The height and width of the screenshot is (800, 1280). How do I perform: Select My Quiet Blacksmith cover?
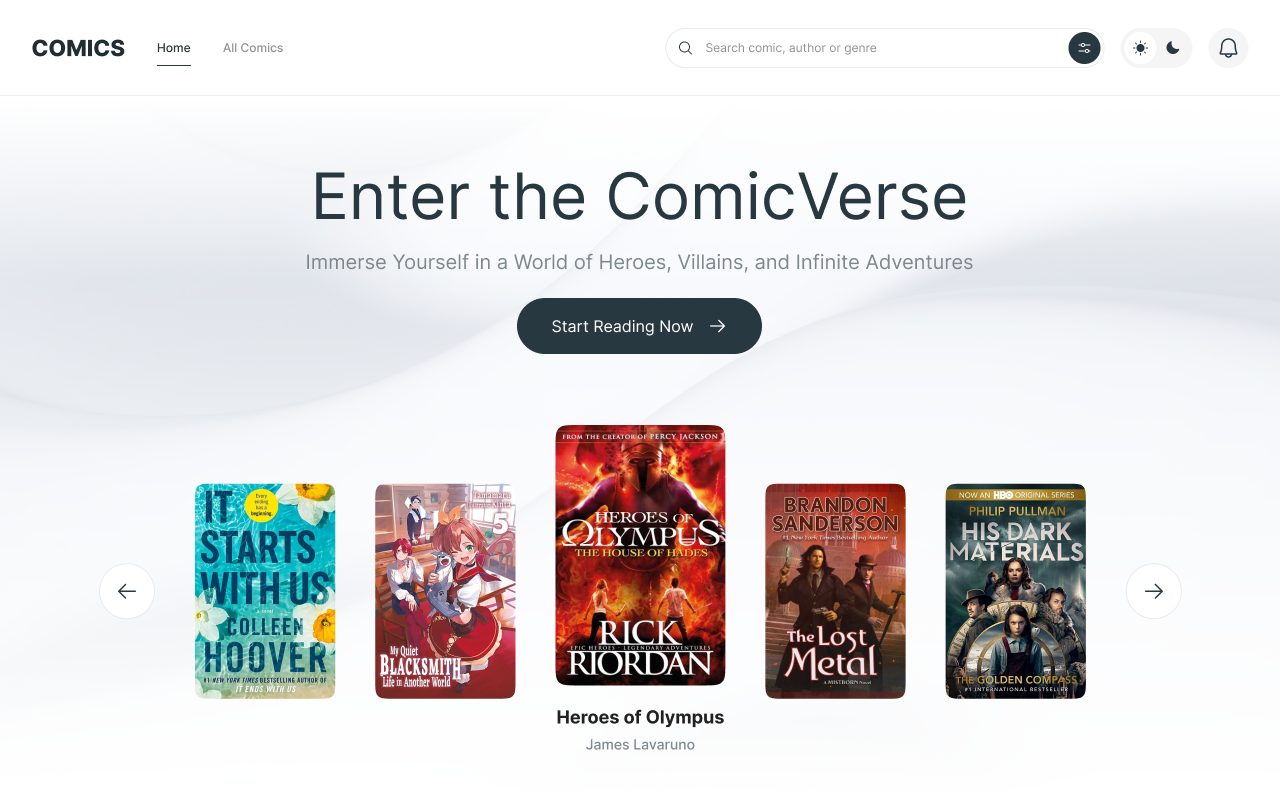445,591
